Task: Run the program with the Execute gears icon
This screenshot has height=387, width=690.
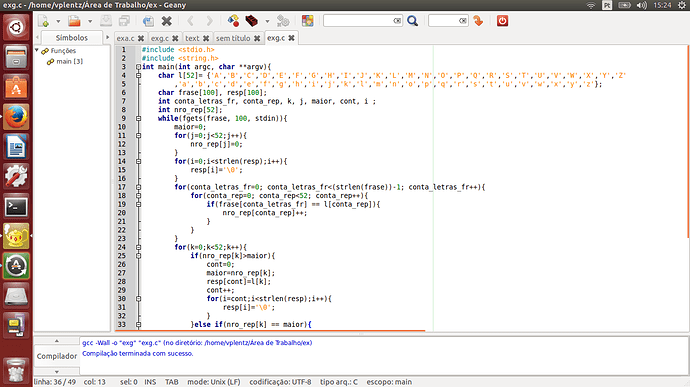Action: (283, 21)
